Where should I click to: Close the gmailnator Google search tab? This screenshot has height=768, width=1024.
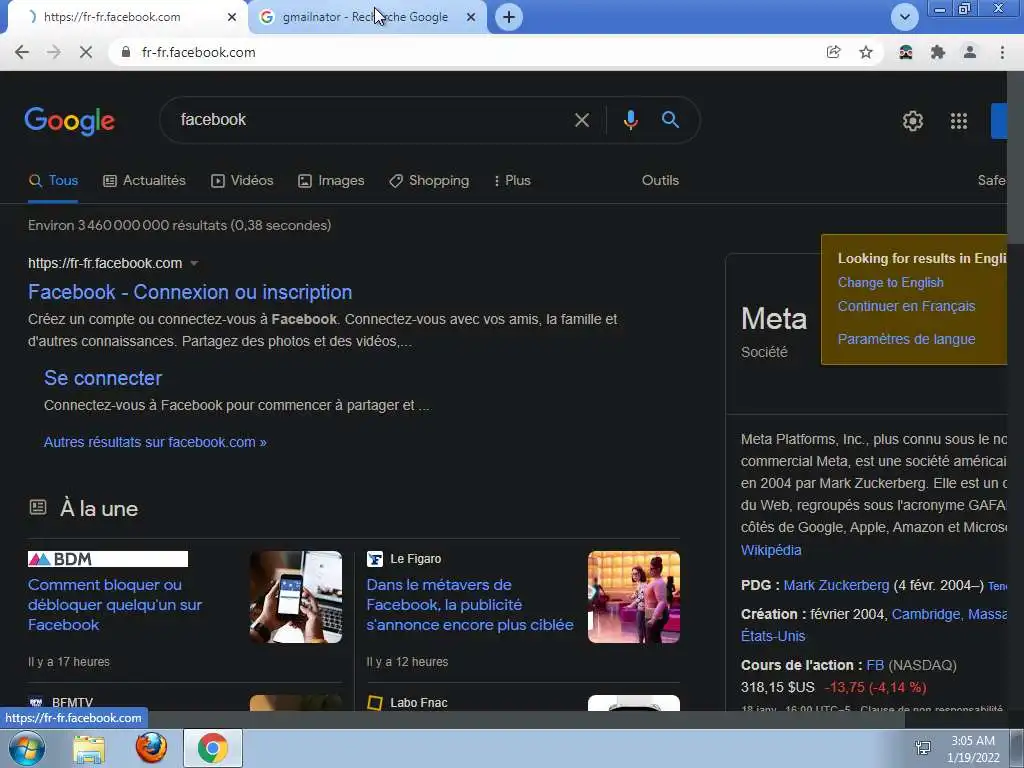click(471, 17)
